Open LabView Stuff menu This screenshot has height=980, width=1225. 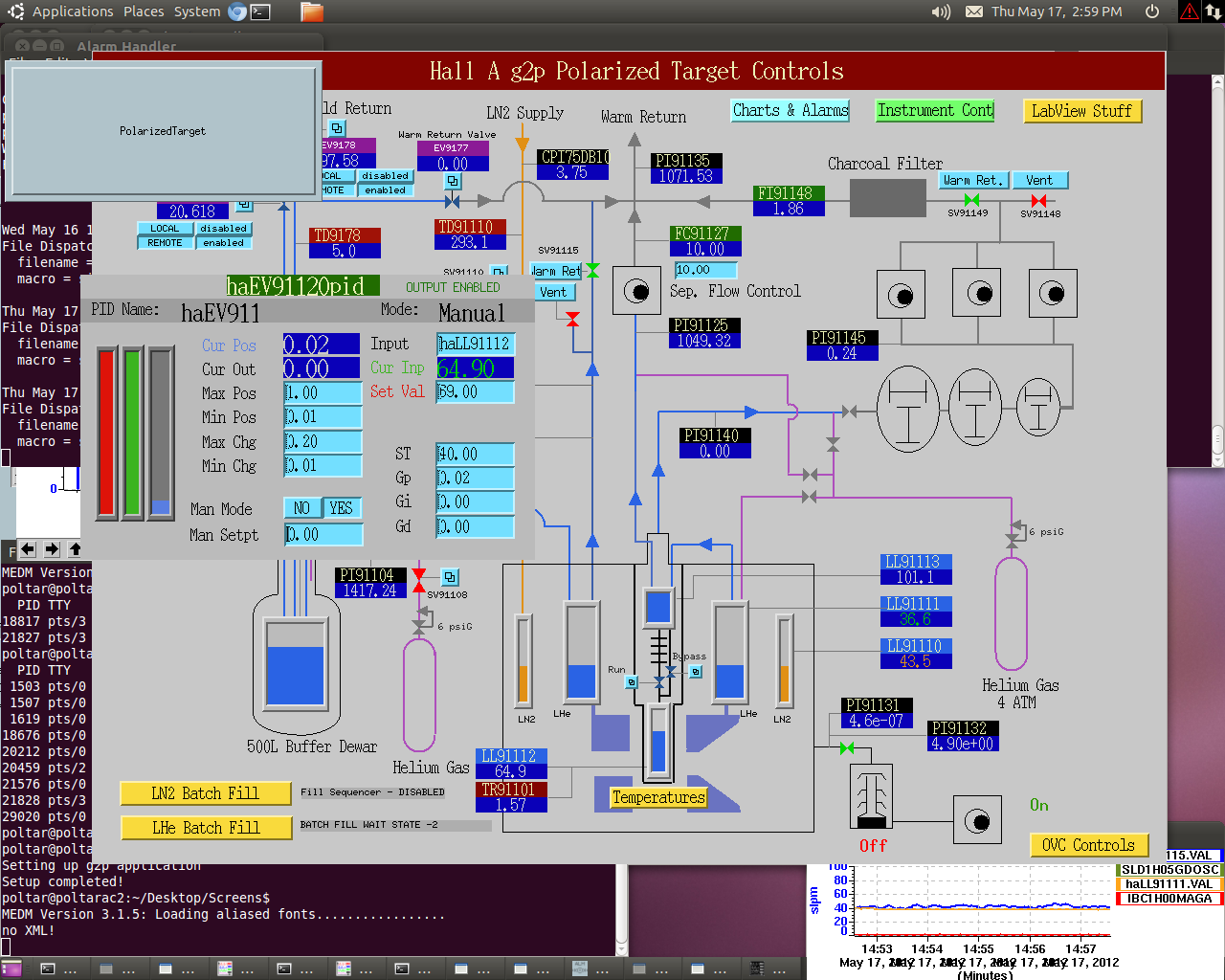pyautogui.click(x=1081, y=111)
